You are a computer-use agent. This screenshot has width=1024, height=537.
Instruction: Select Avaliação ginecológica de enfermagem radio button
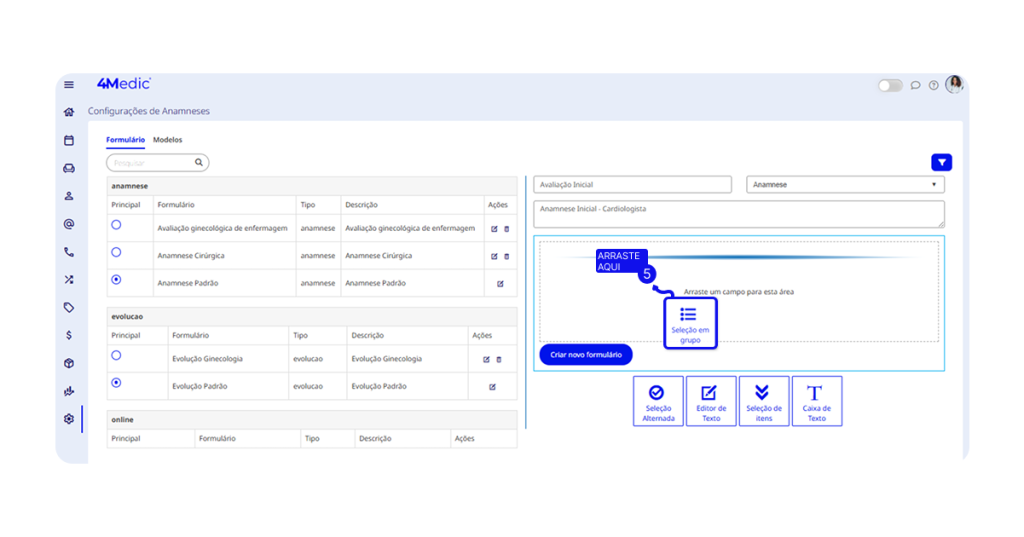[x=117, y=226]
